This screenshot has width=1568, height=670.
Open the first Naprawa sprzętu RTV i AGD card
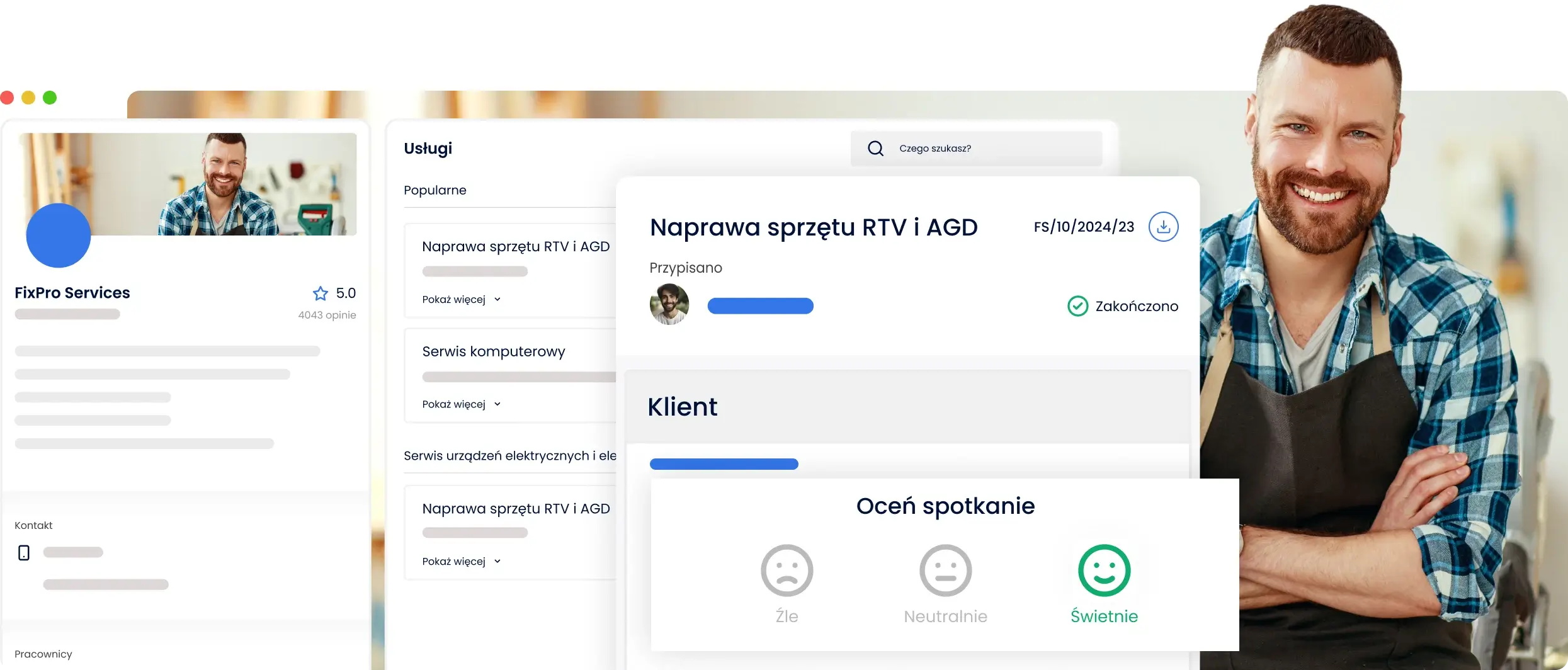pyautogui.click(x=510, y=271)
